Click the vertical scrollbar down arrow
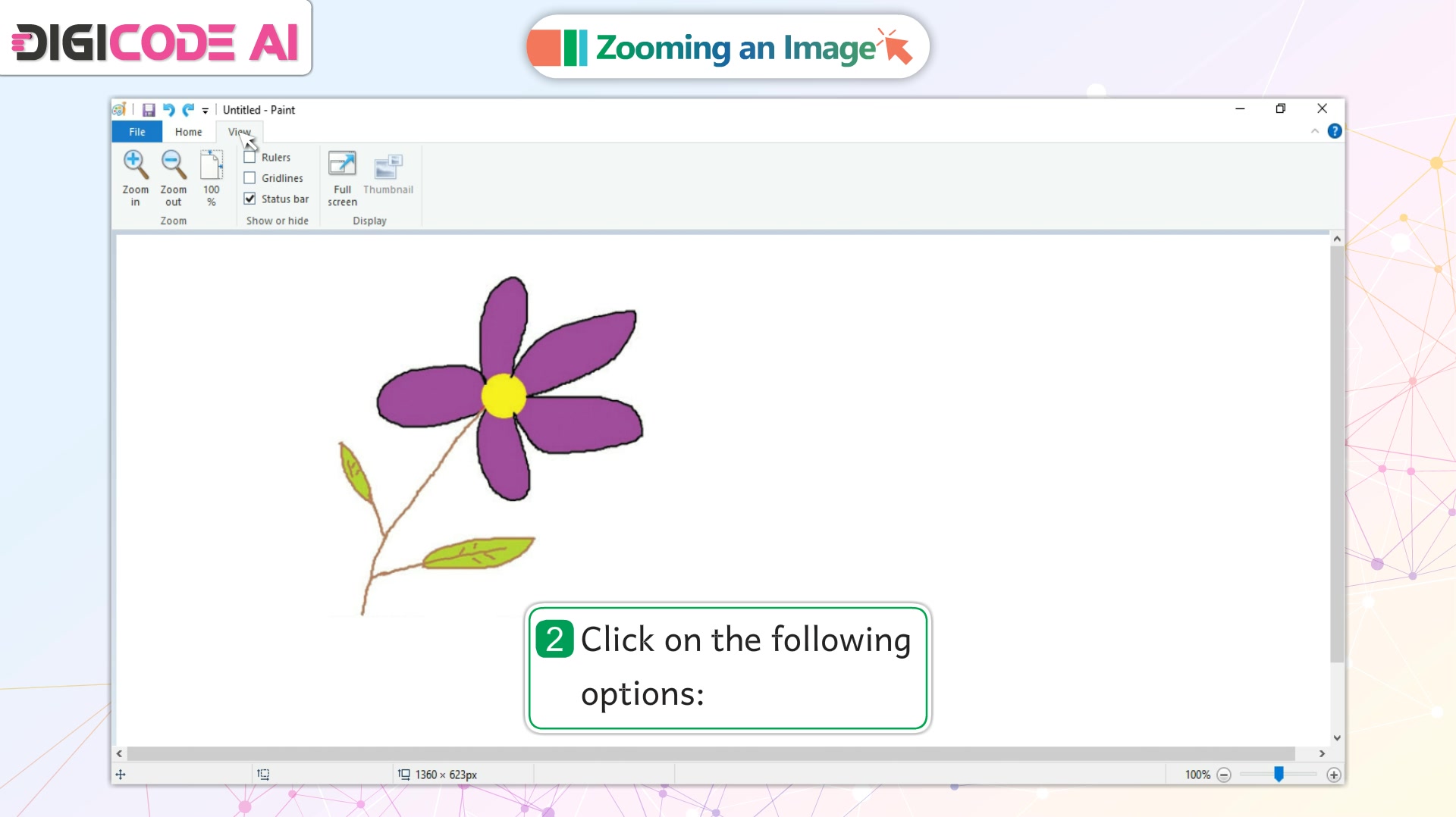The image size is (1456, 817). coord(1337,737)
